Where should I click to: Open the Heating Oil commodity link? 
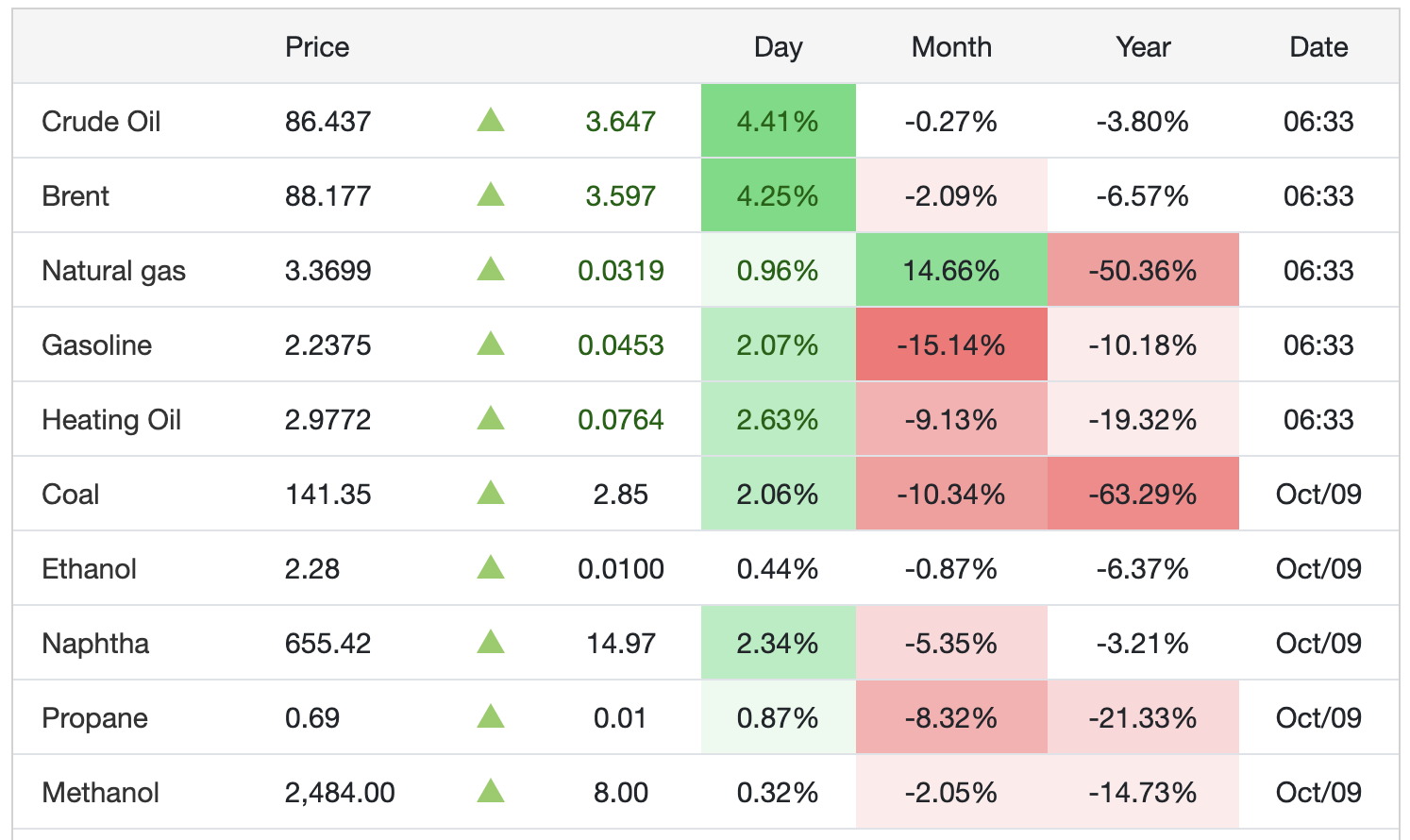click(x=111, y=420)
